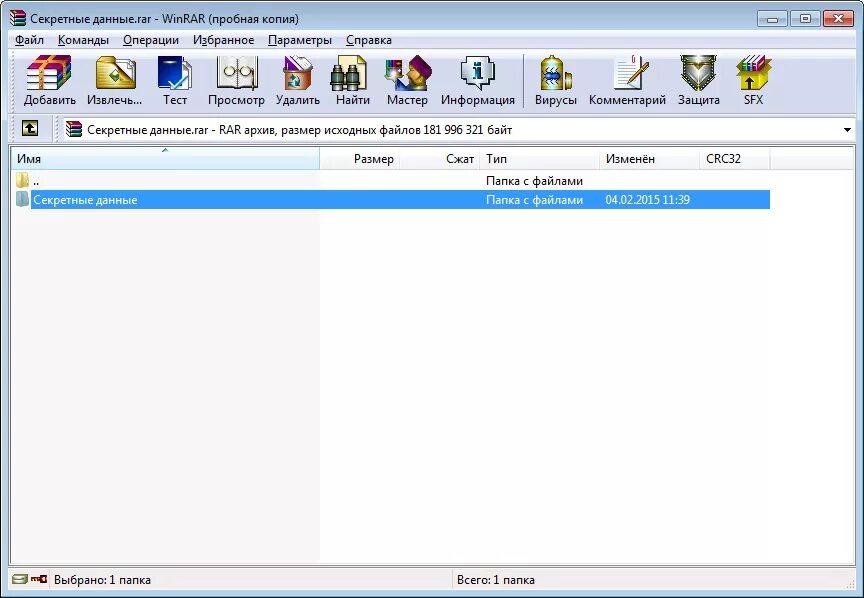Click the date 04.02.2015 11:39

tap(647, 200)
